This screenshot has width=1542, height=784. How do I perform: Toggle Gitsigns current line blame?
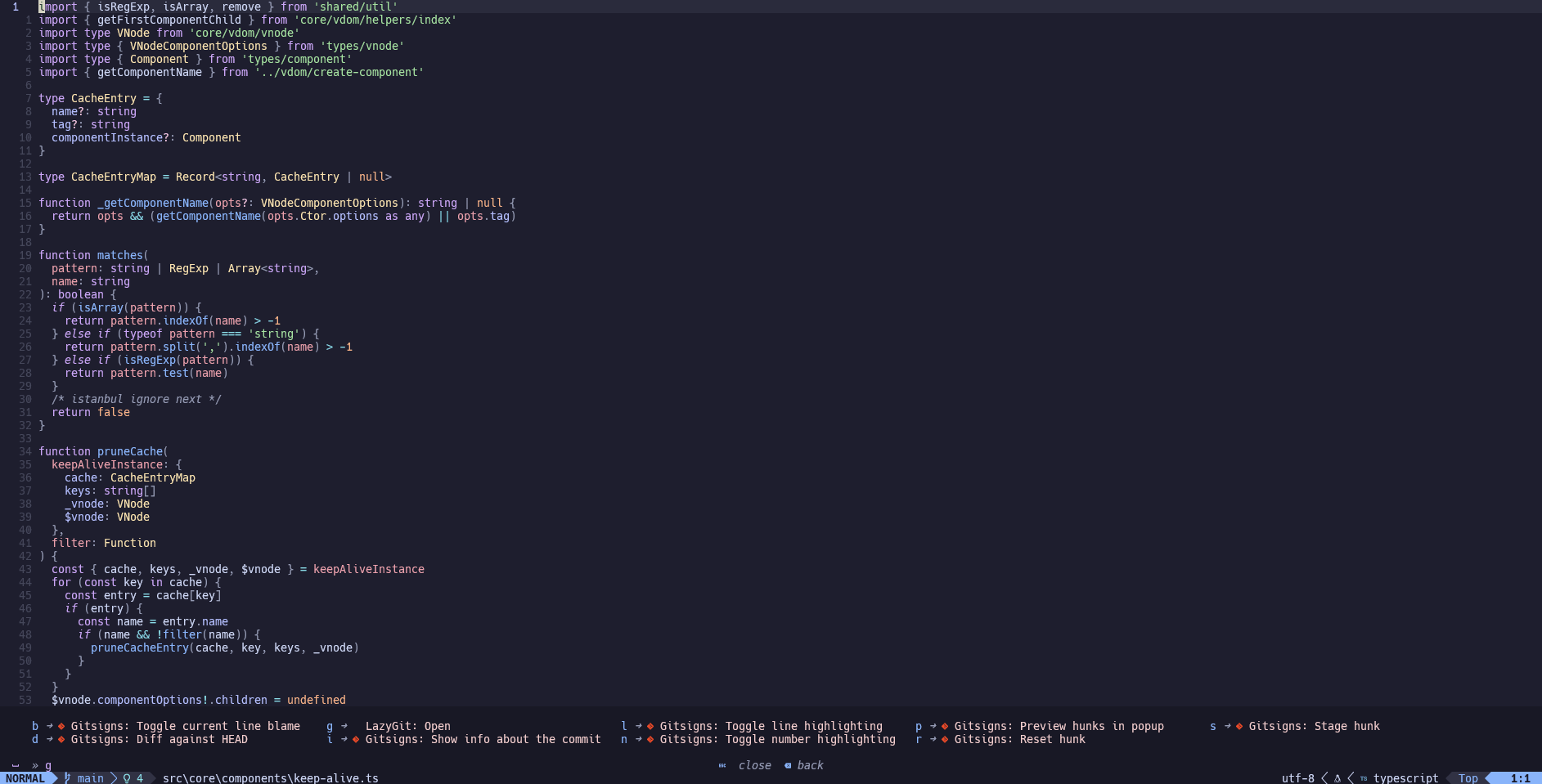tap(185, 726)
